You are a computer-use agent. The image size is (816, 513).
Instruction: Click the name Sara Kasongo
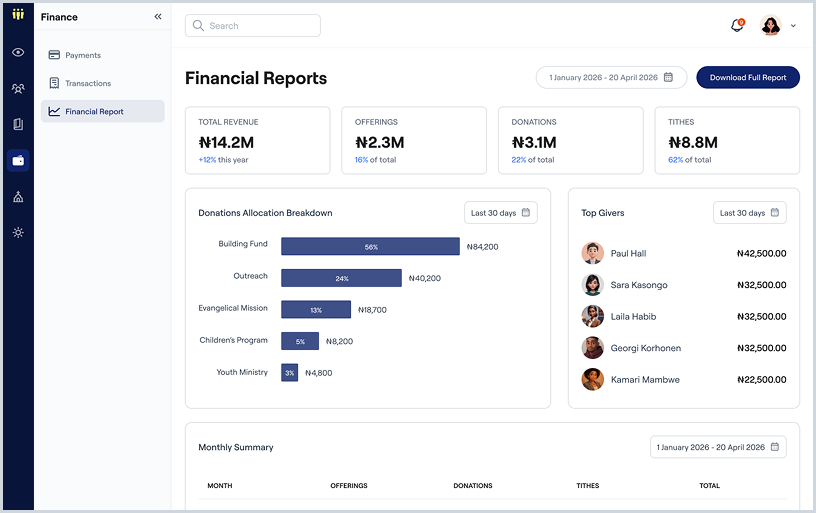tap(639, 285)
